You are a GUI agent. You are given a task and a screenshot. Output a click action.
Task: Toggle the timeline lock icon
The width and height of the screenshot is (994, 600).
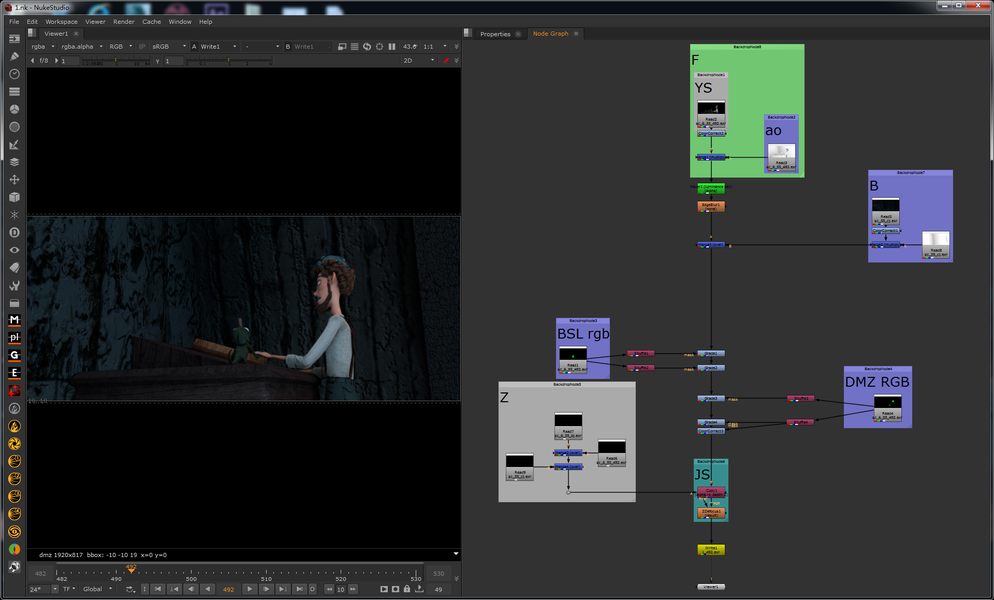pos(407,589)
